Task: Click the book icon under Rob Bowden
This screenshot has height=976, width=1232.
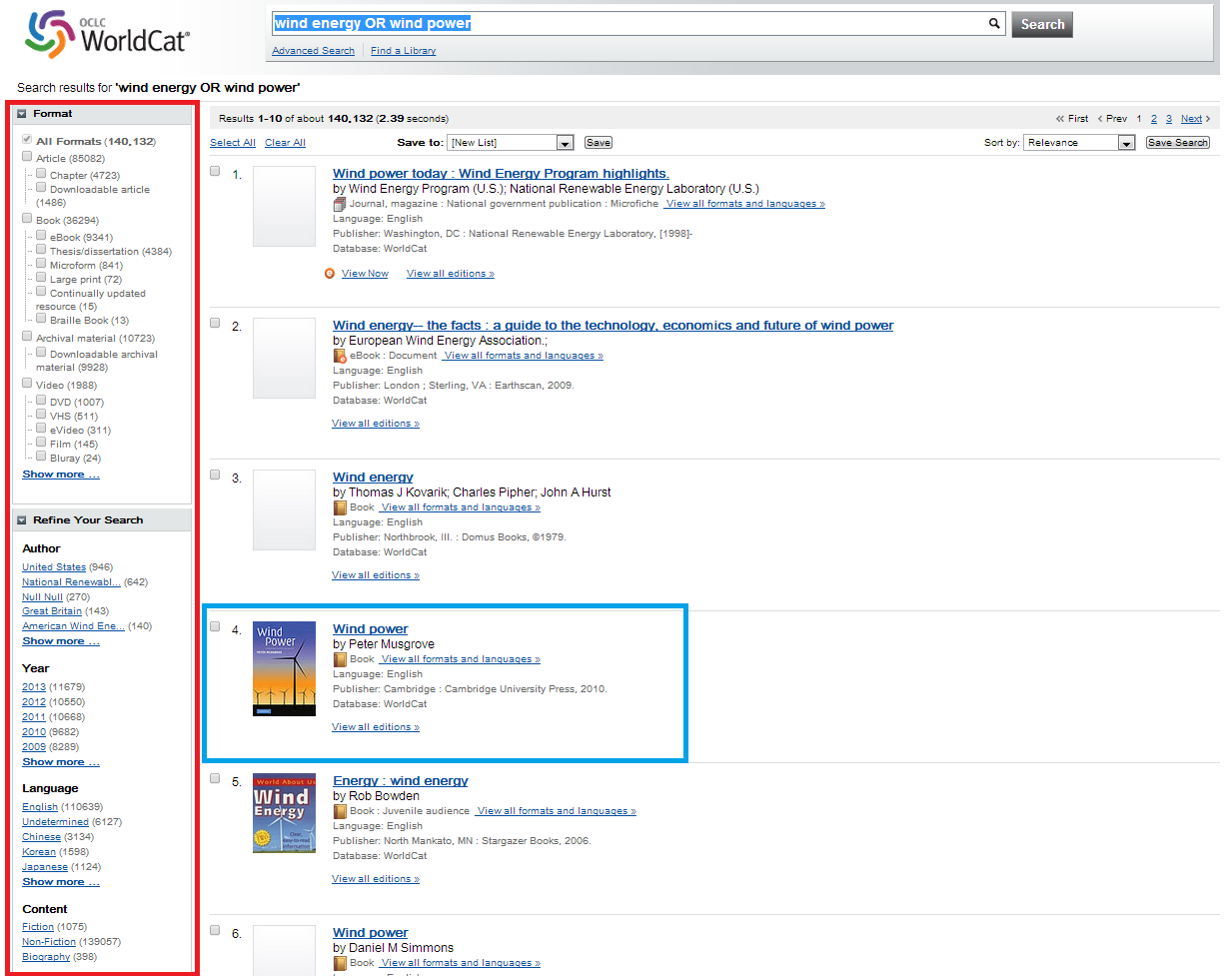Action: (x=340, y=811)
